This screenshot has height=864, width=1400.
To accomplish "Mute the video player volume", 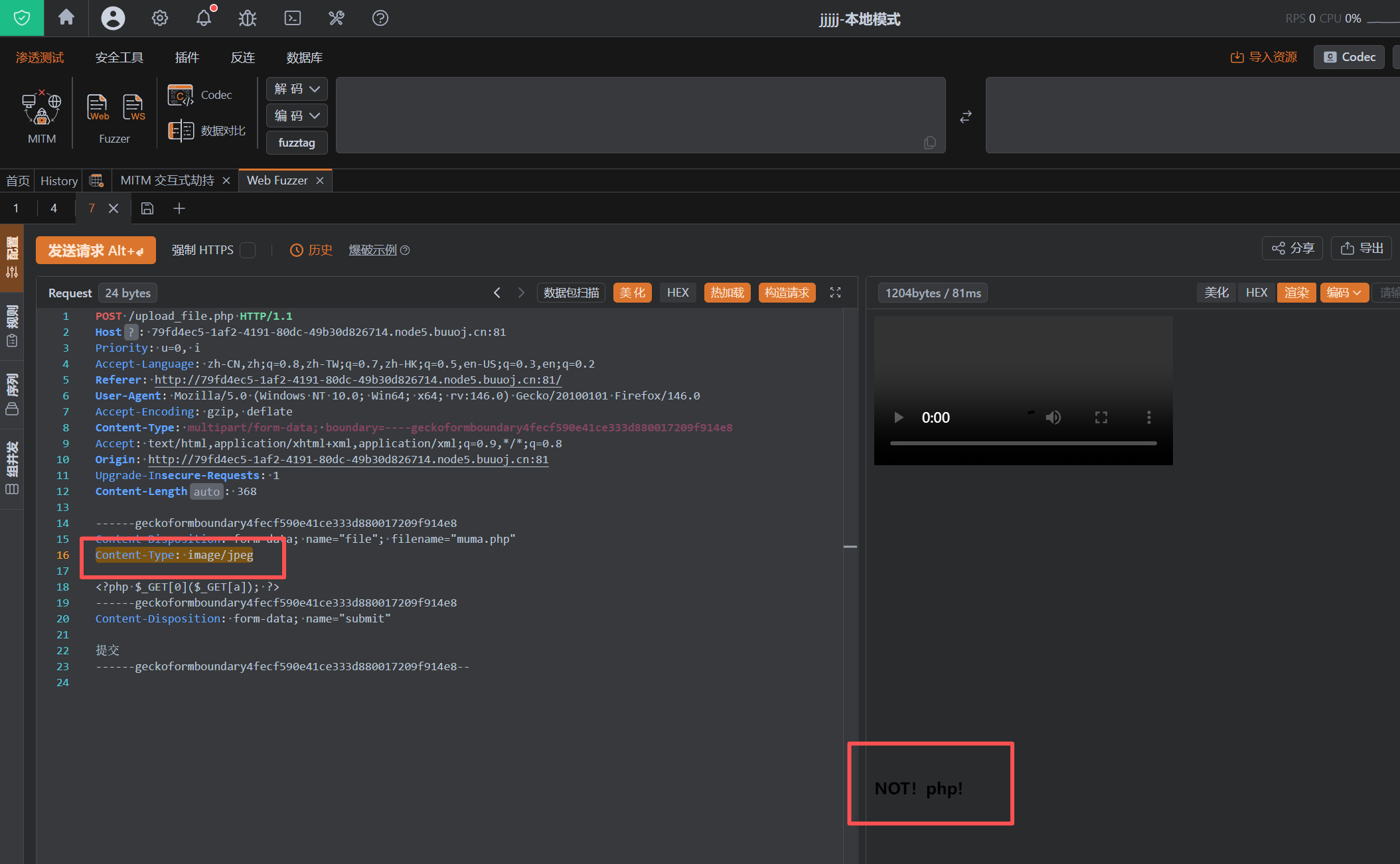I will click(1053, 417).
